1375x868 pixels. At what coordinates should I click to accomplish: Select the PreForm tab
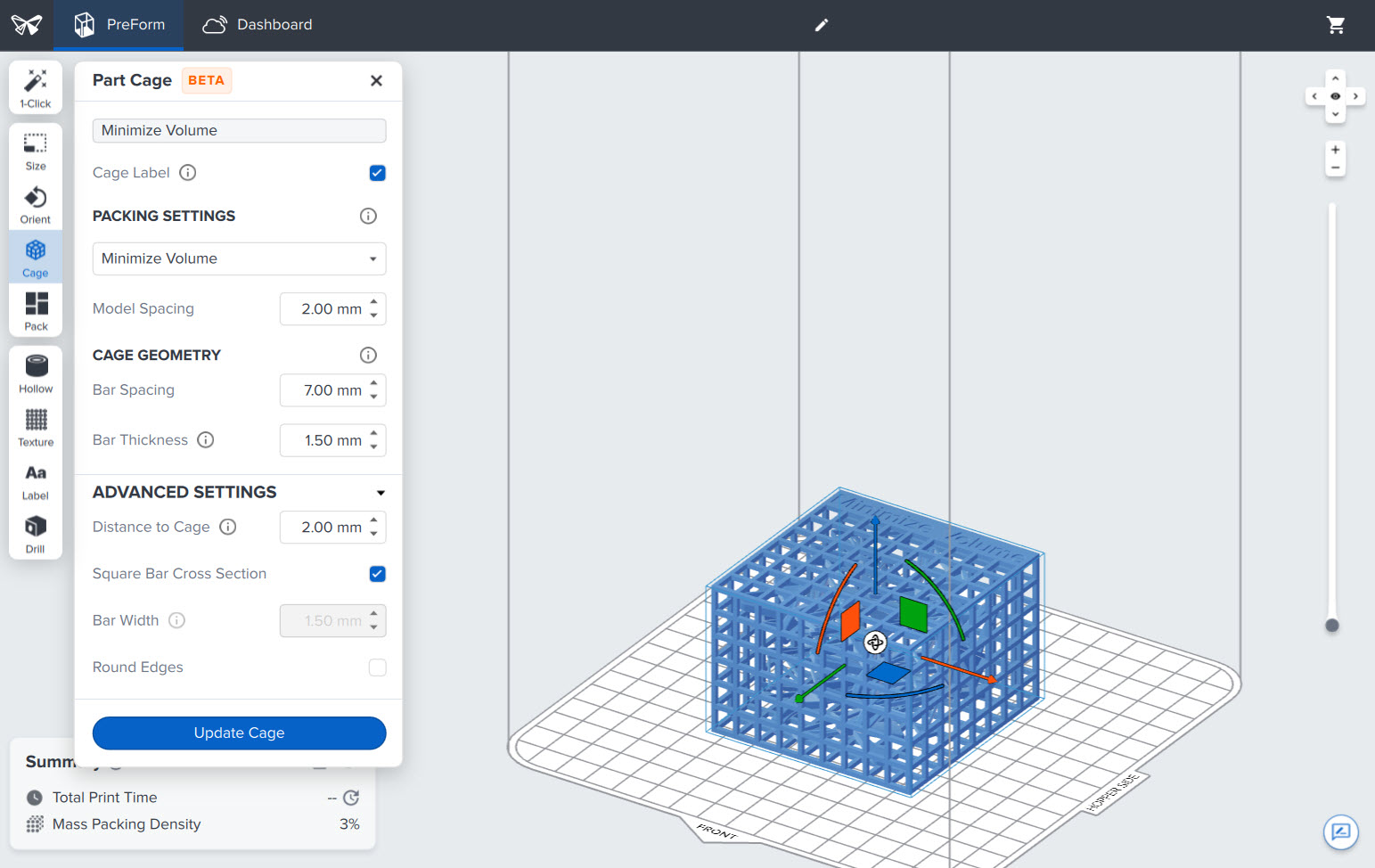click(119, 25)
